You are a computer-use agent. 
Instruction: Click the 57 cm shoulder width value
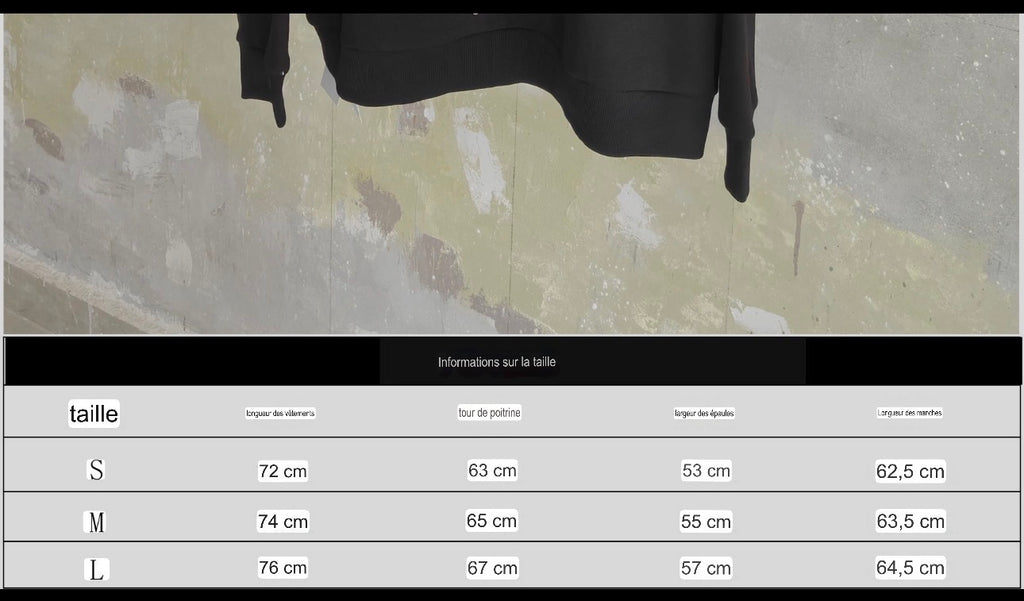[706, 568]
